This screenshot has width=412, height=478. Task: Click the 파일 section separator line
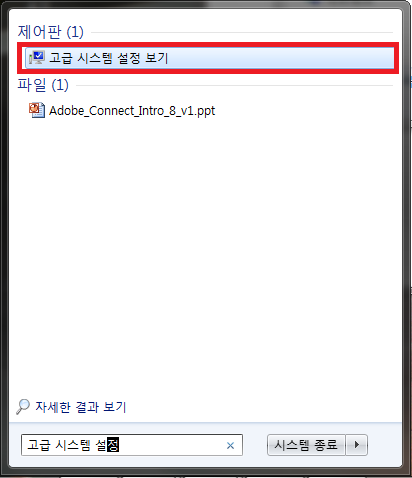235,86
